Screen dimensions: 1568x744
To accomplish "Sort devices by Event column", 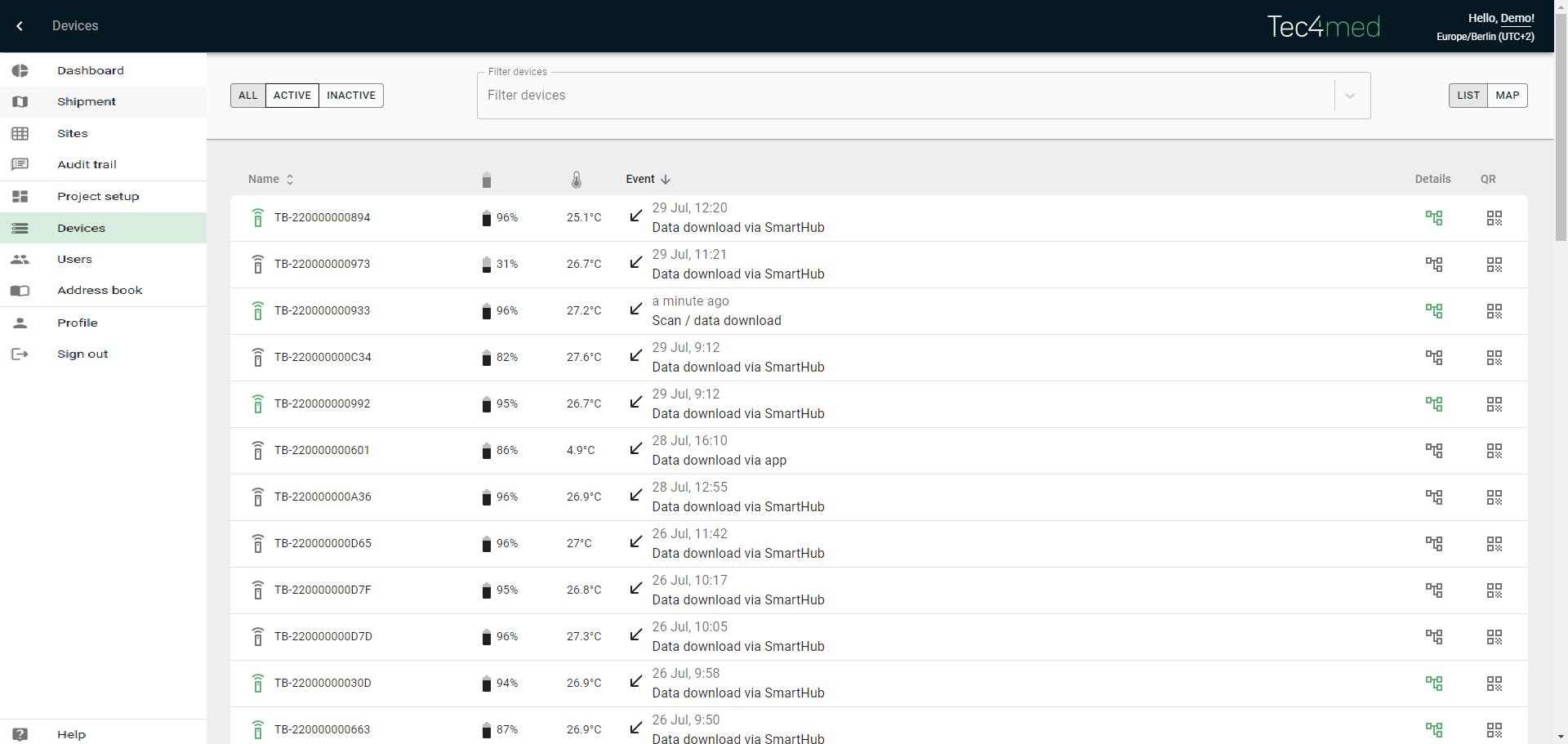I will click(648, 179).
